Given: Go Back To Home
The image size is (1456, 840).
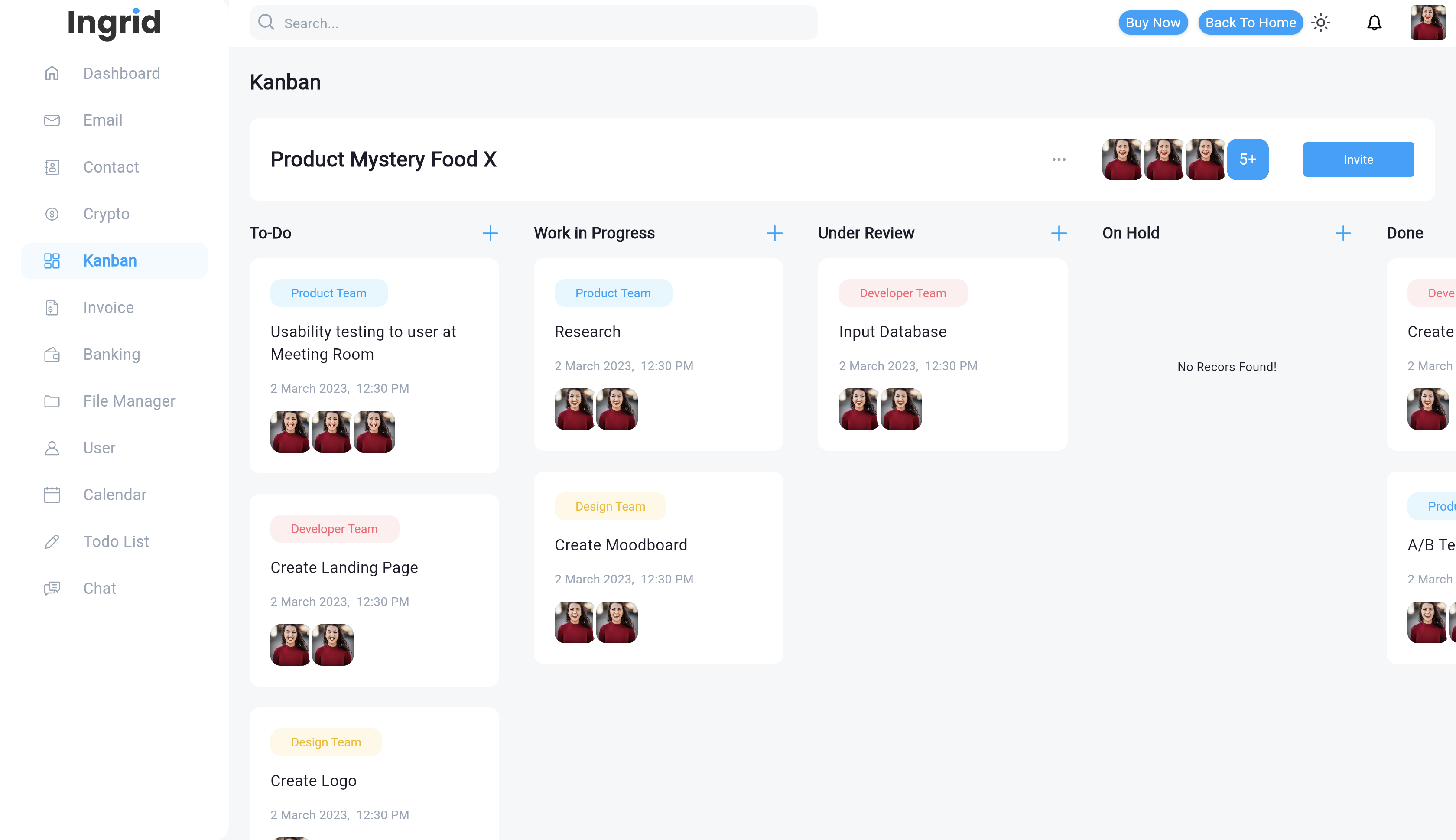Looking at the screenshot, I should (x=1250, y=23).
